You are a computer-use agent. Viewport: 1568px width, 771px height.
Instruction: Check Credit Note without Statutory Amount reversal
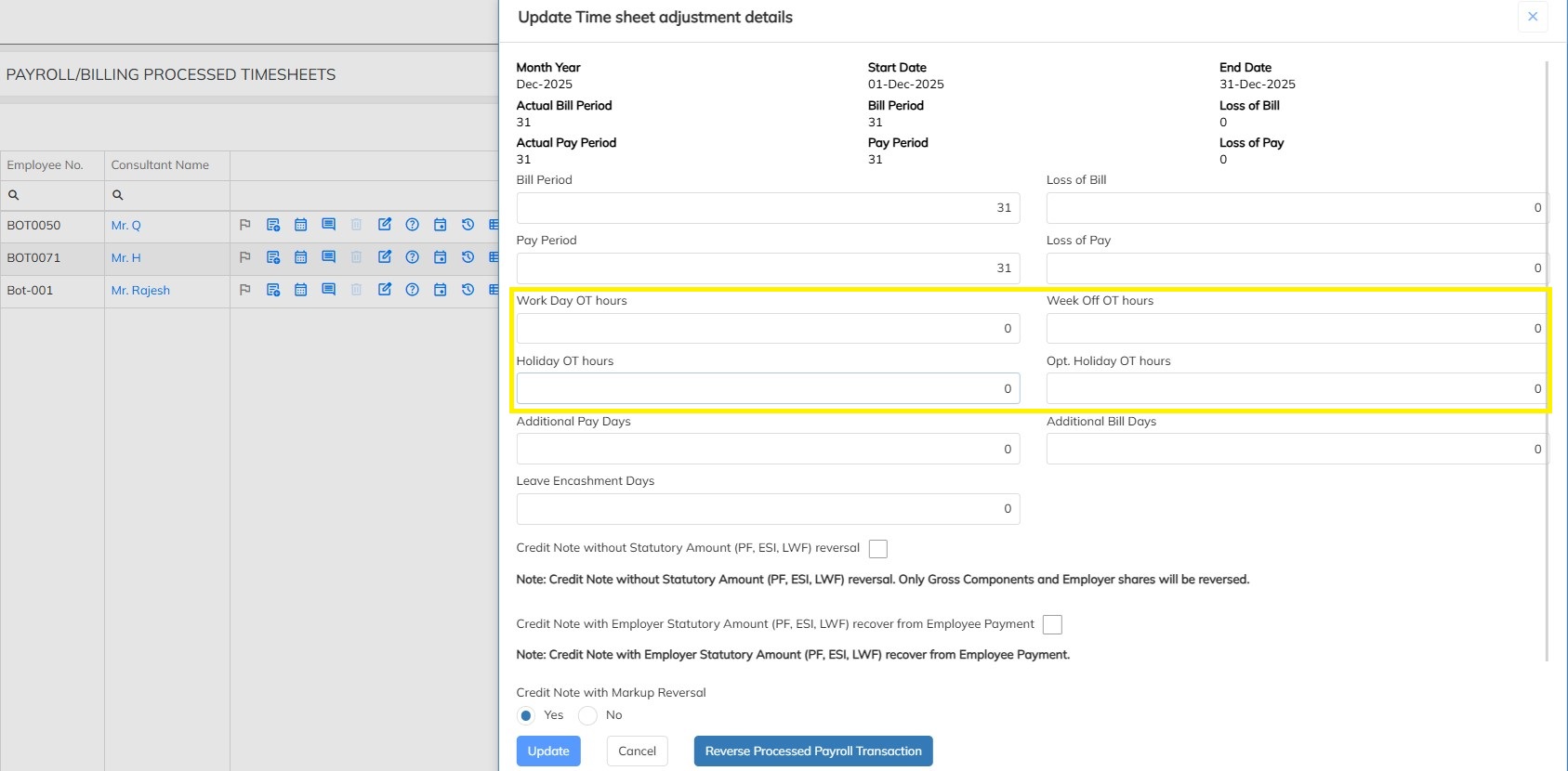click(877, 549)
